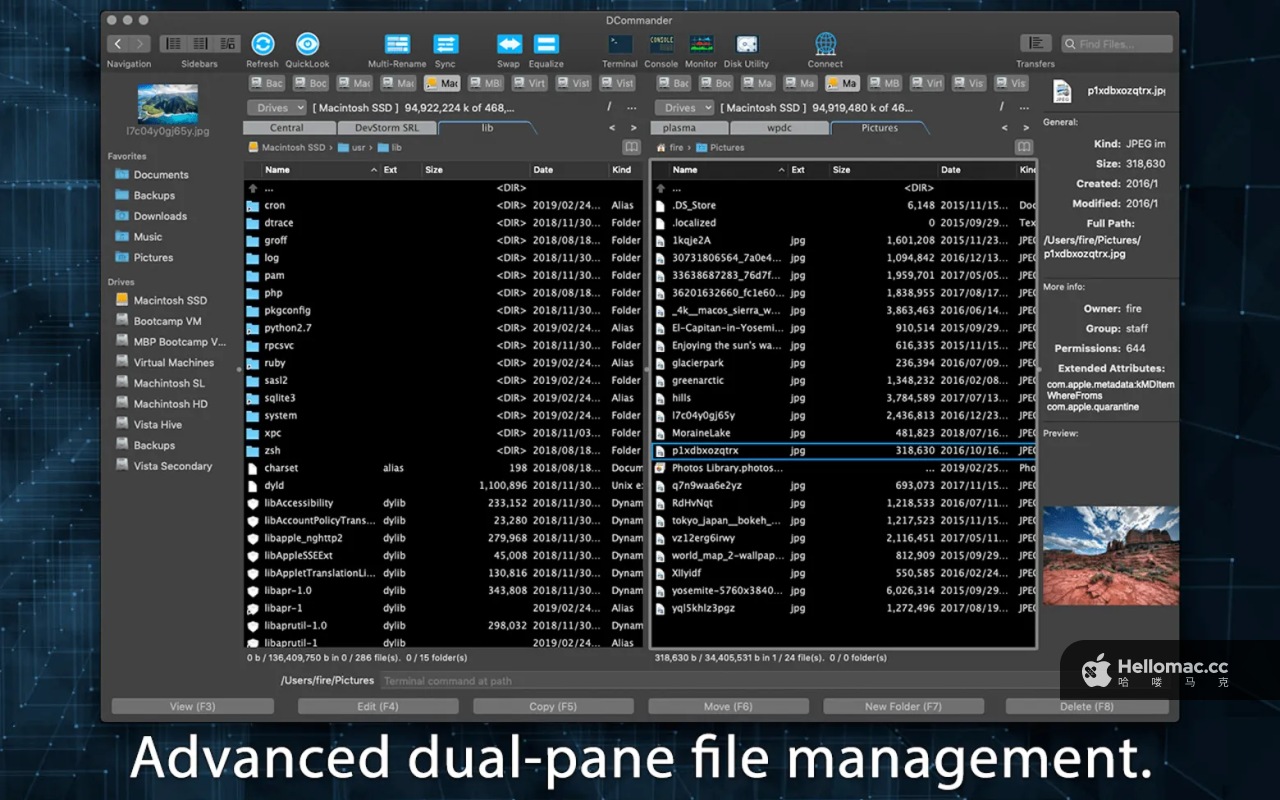Select the Pictures tab
This screenshot has width=1280, height=800.
click(879, 128)
